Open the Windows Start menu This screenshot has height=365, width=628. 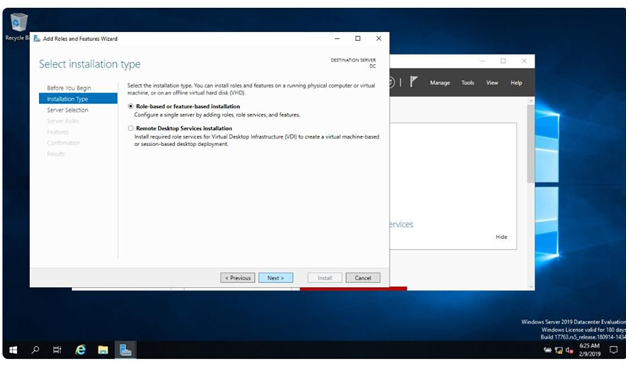13,350
